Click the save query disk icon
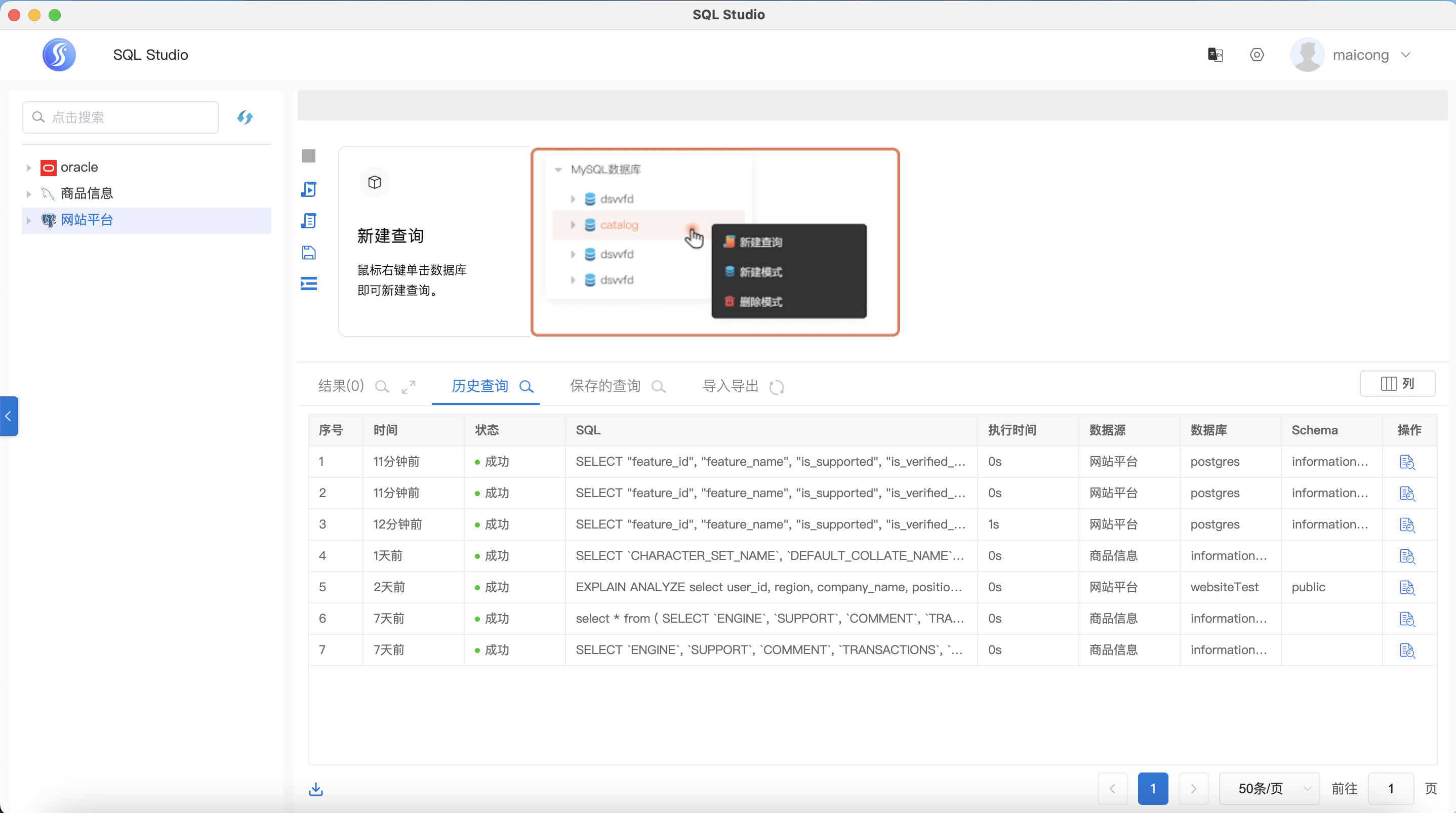Screen dimensions: 1456x813 309,252
